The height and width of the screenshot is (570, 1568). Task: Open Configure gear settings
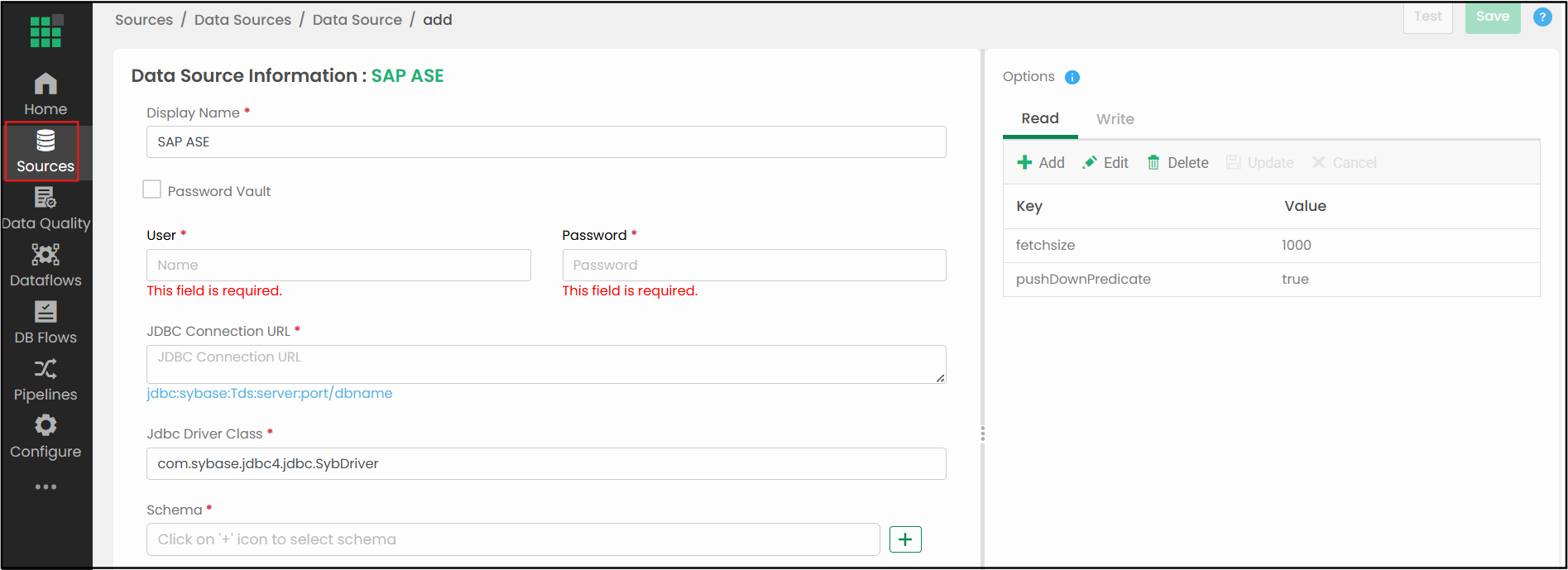pos(46,437)
